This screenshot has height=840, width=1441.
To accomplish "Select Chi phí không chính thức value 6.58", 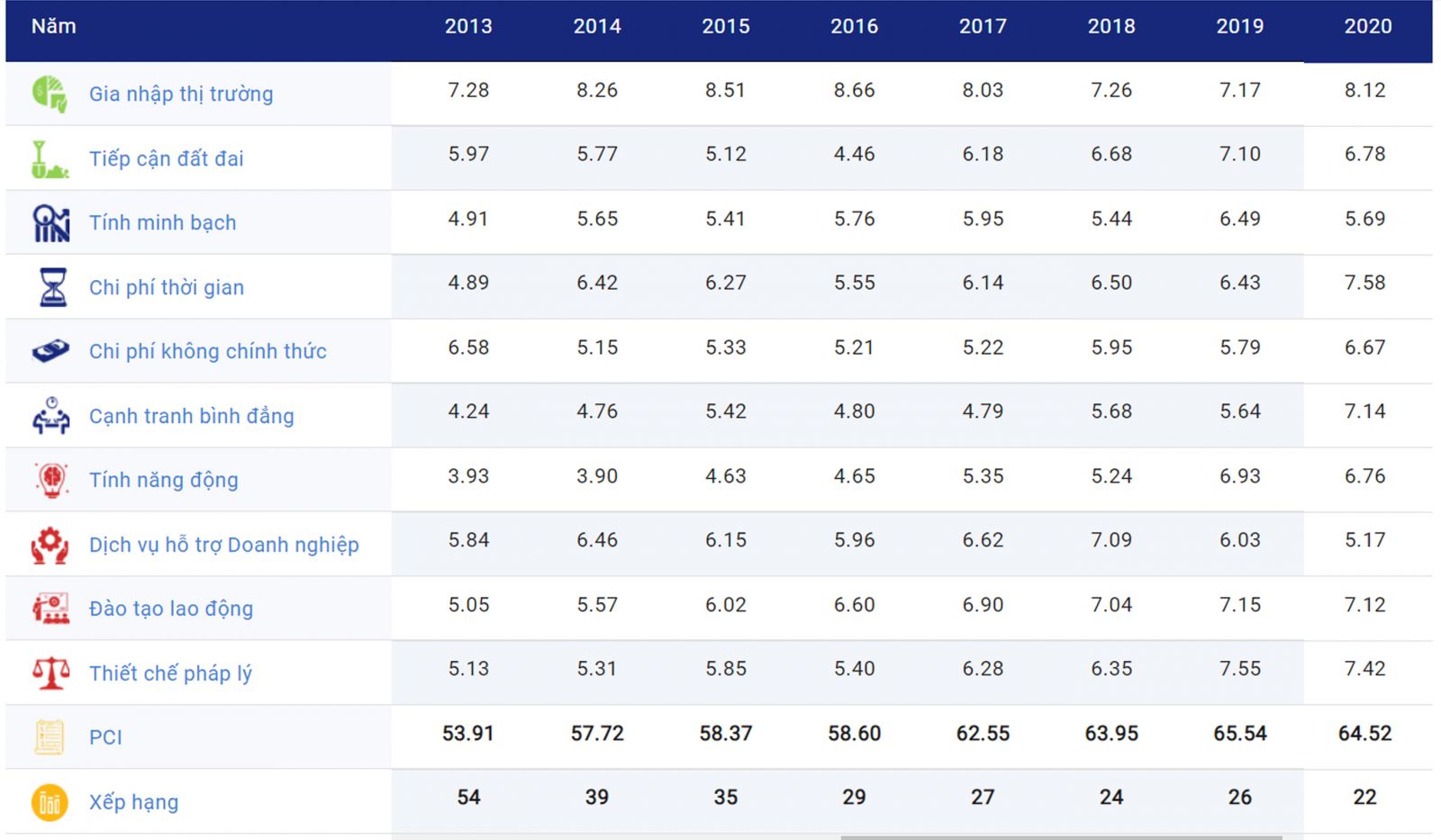I will coord(468,348).
